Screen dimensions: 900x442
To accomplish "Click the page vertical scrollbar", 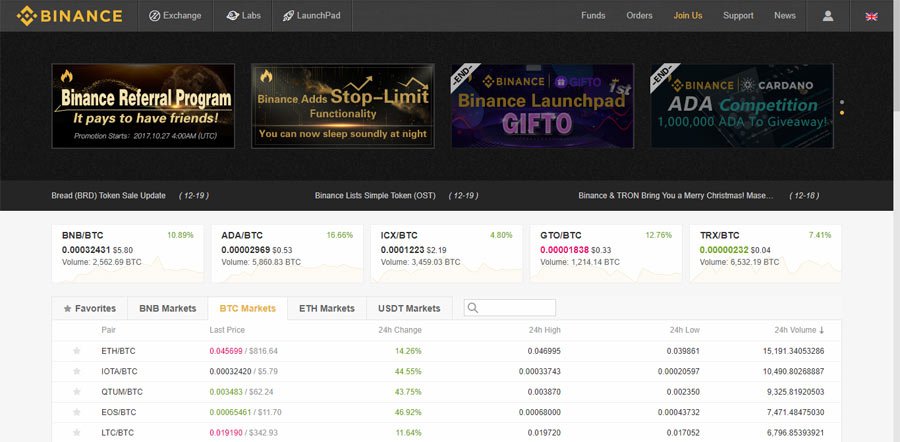I will (896, 221).
